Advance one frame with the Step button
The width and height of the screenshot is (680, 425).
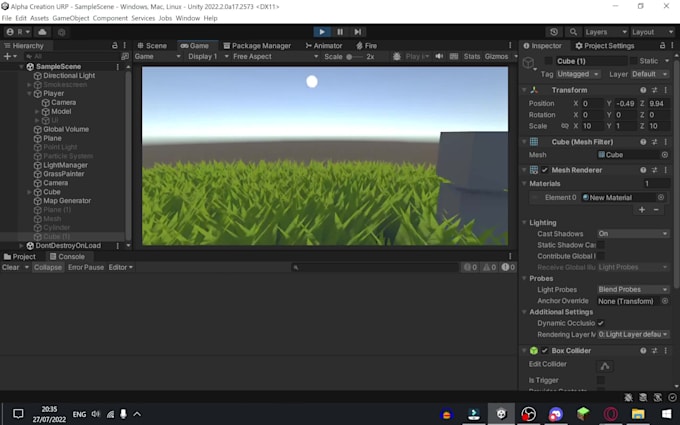(357, 32)
